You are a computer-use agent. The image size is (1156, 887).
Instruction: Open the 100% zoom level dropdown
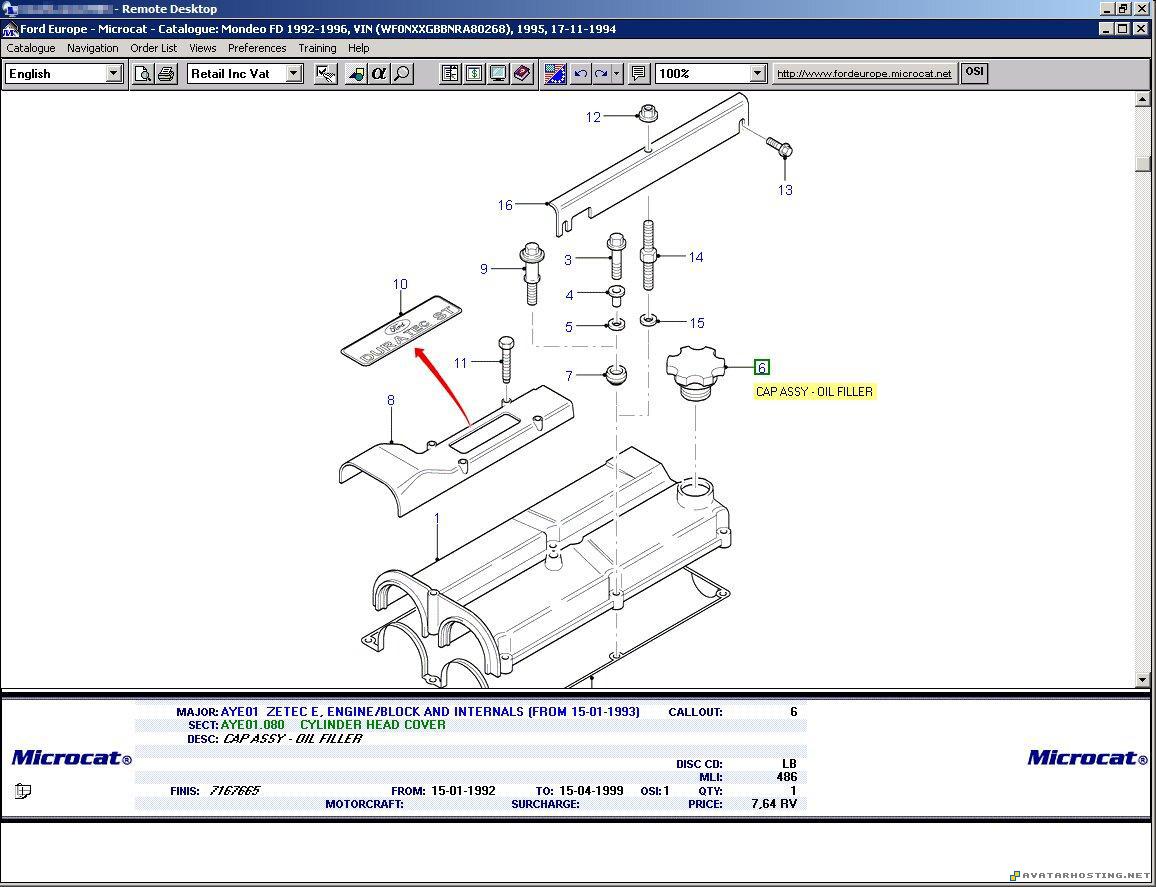tap(757, 74)
